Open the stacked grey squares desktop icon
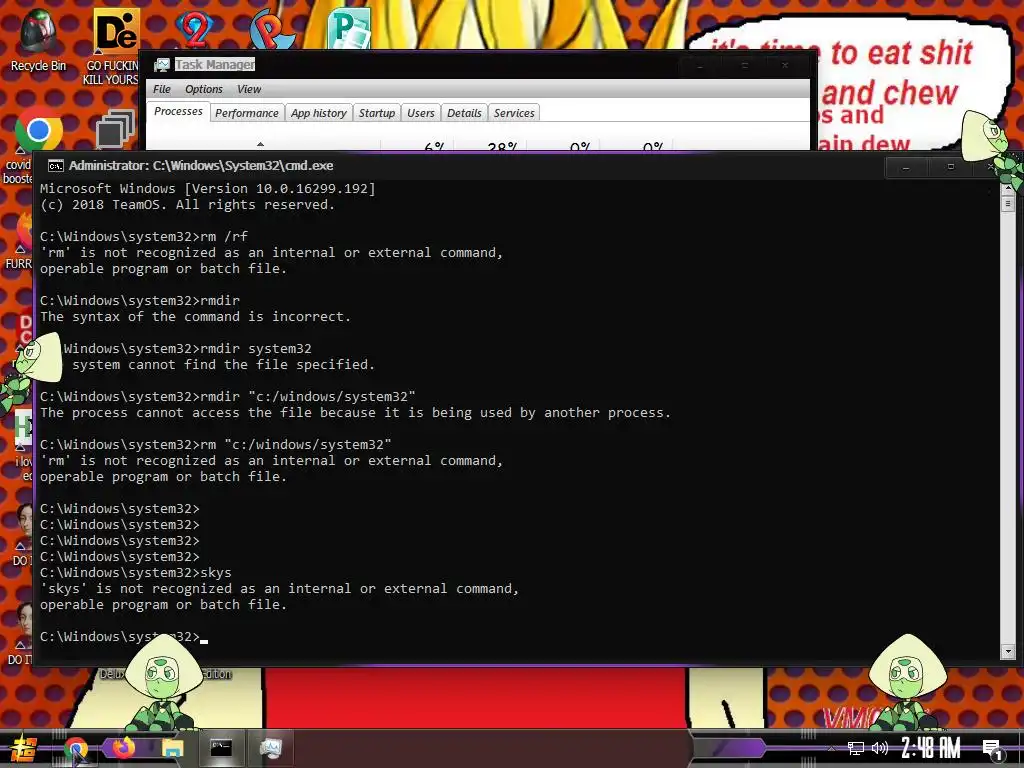Image resolution: width=1024 pixels, height=768 pixels. pos(116,129)
